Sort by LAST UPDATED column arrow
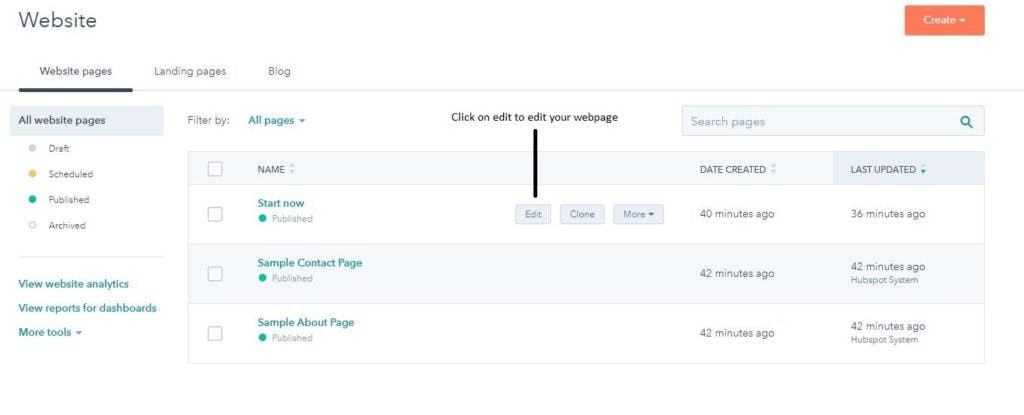Viewport: 1024px width, 415px height. pyautogui.click(x=923, y=170)
